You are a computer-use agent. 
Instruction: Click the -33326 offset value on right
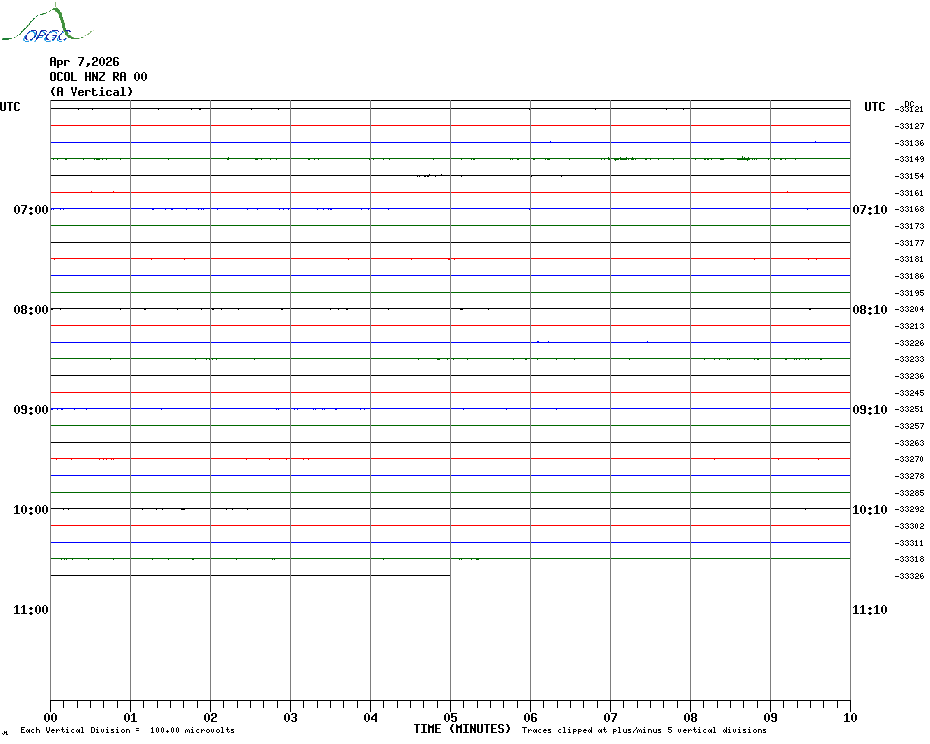point(910,576)
